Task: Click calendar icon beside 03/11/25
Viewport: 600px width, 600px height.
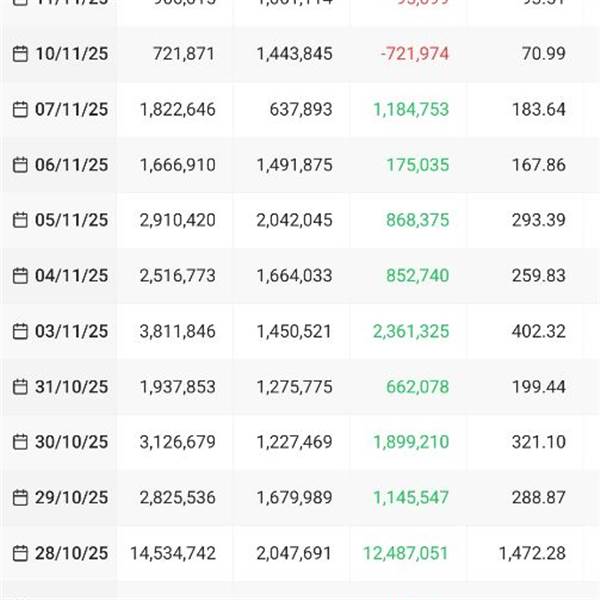Action: 20,331
